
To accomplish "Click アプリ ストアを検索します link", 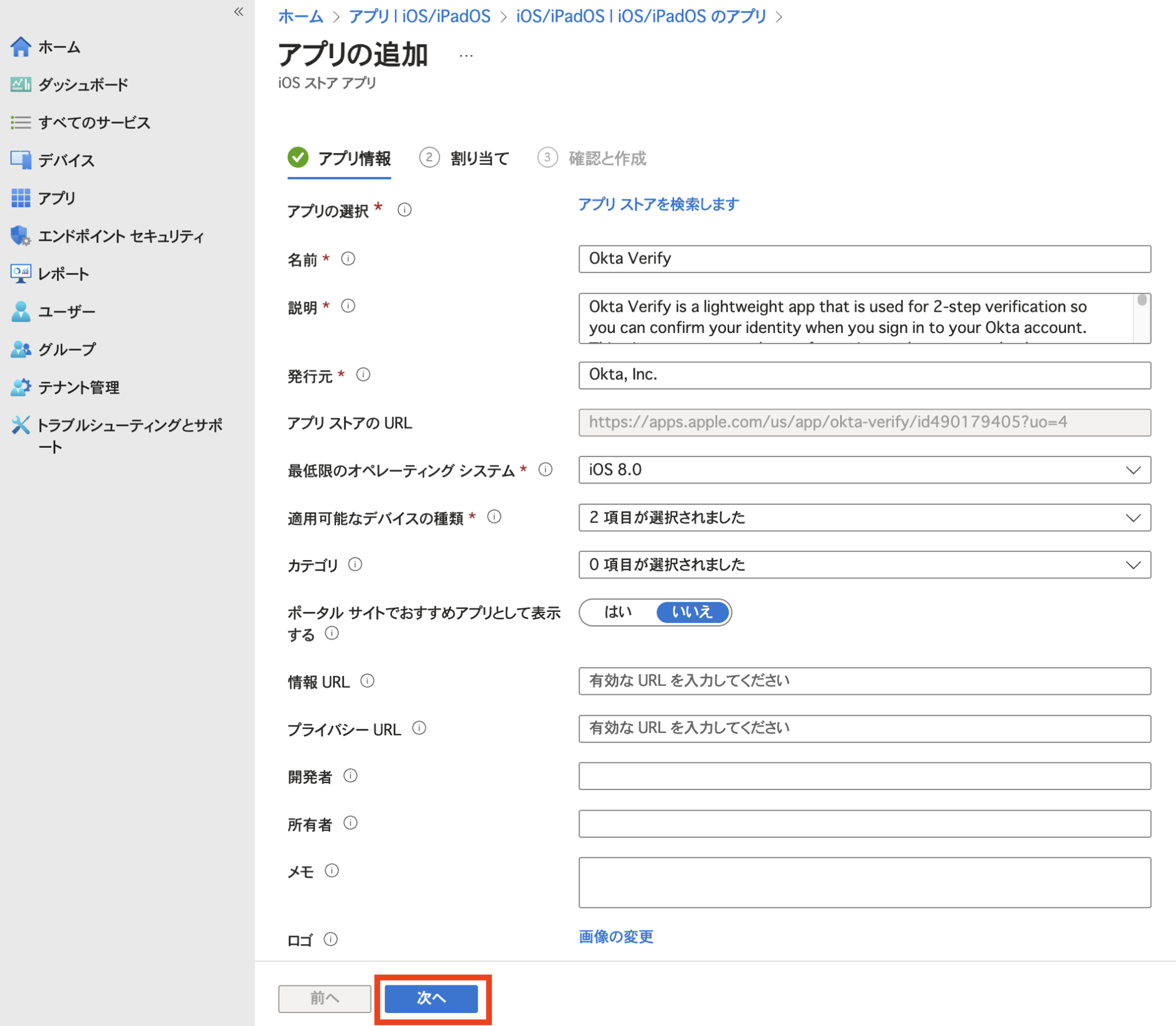I will pos(658,204).
